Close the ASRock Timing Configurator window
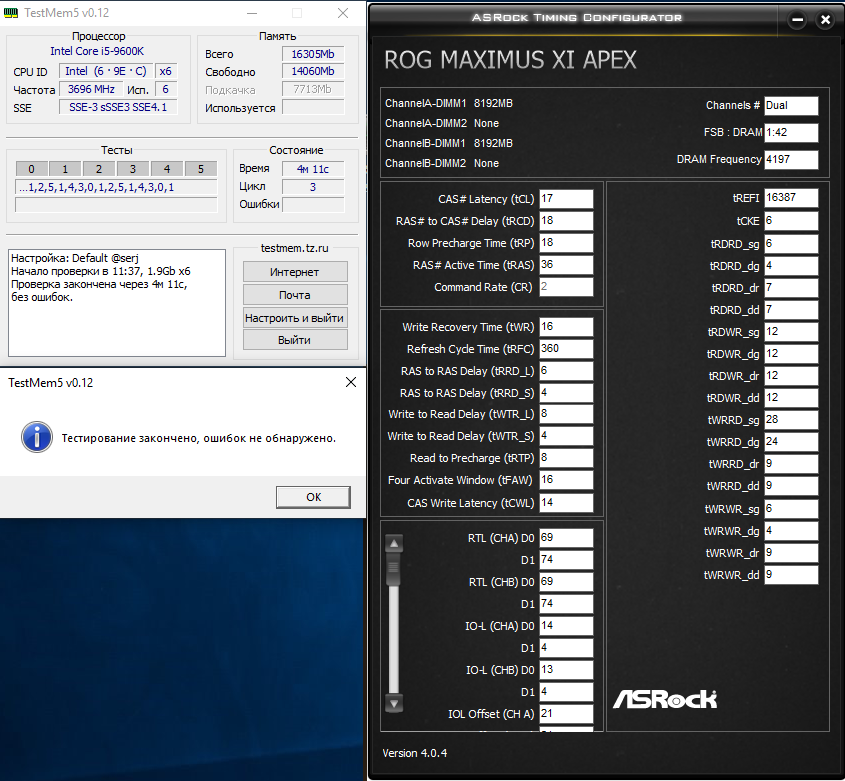 [x=825, y=20]
